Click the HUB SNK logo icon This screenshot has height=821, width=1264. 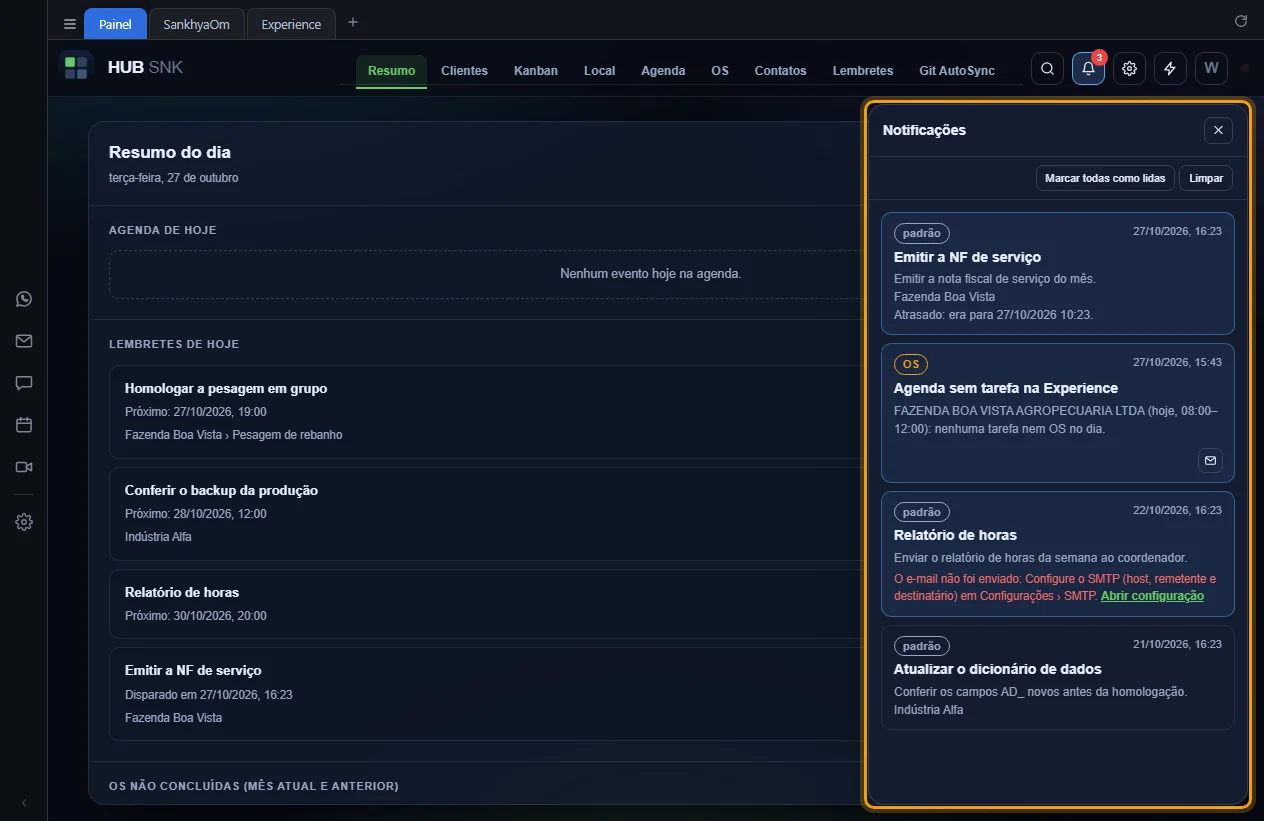(x=76, y=68)
